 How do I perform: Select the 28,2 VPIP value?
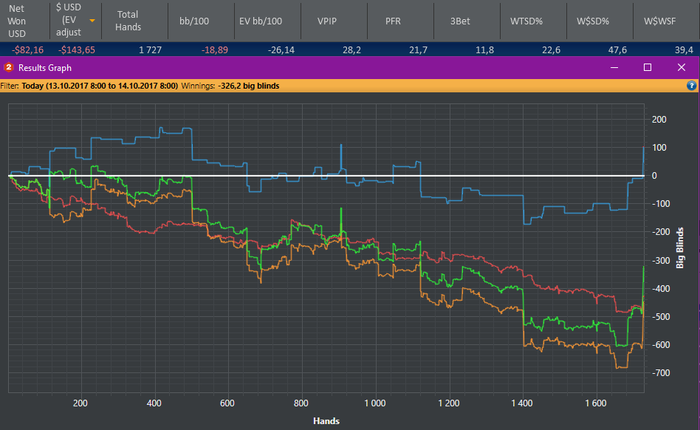click(352, 50)
